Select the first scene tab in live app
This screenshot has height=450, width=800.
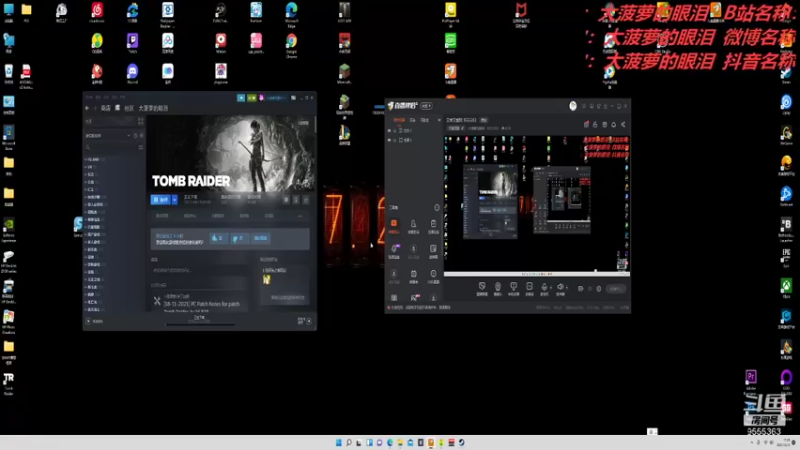399,120
